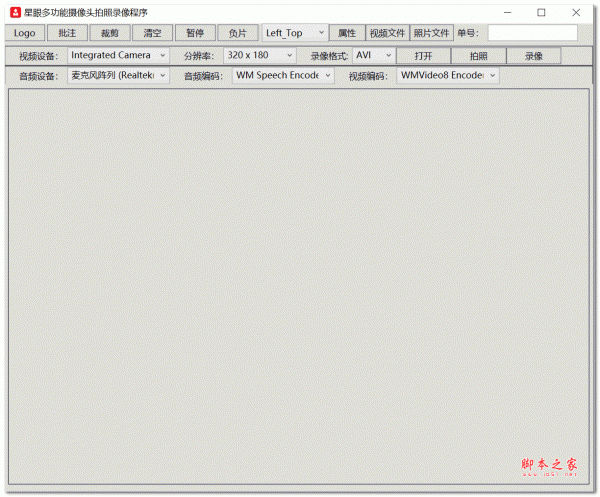Viewport: 600px width, 497px height.
Task: Open the Left_Top position dropdown
Action: pyautogui.click(x=295, y=33)
